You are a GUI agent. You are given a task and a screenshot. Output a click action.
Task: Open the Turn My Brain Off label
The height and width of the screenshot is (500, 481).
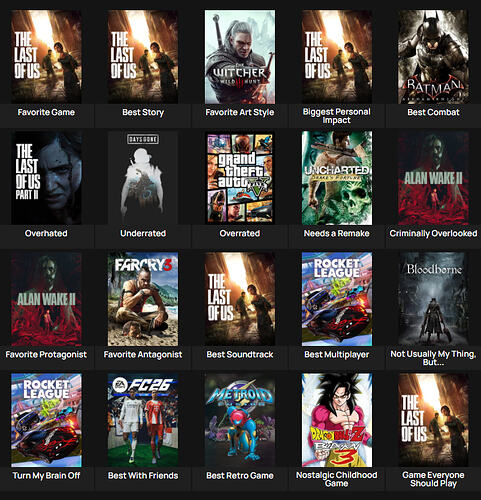pyautogui.click(x=46, y=476)
